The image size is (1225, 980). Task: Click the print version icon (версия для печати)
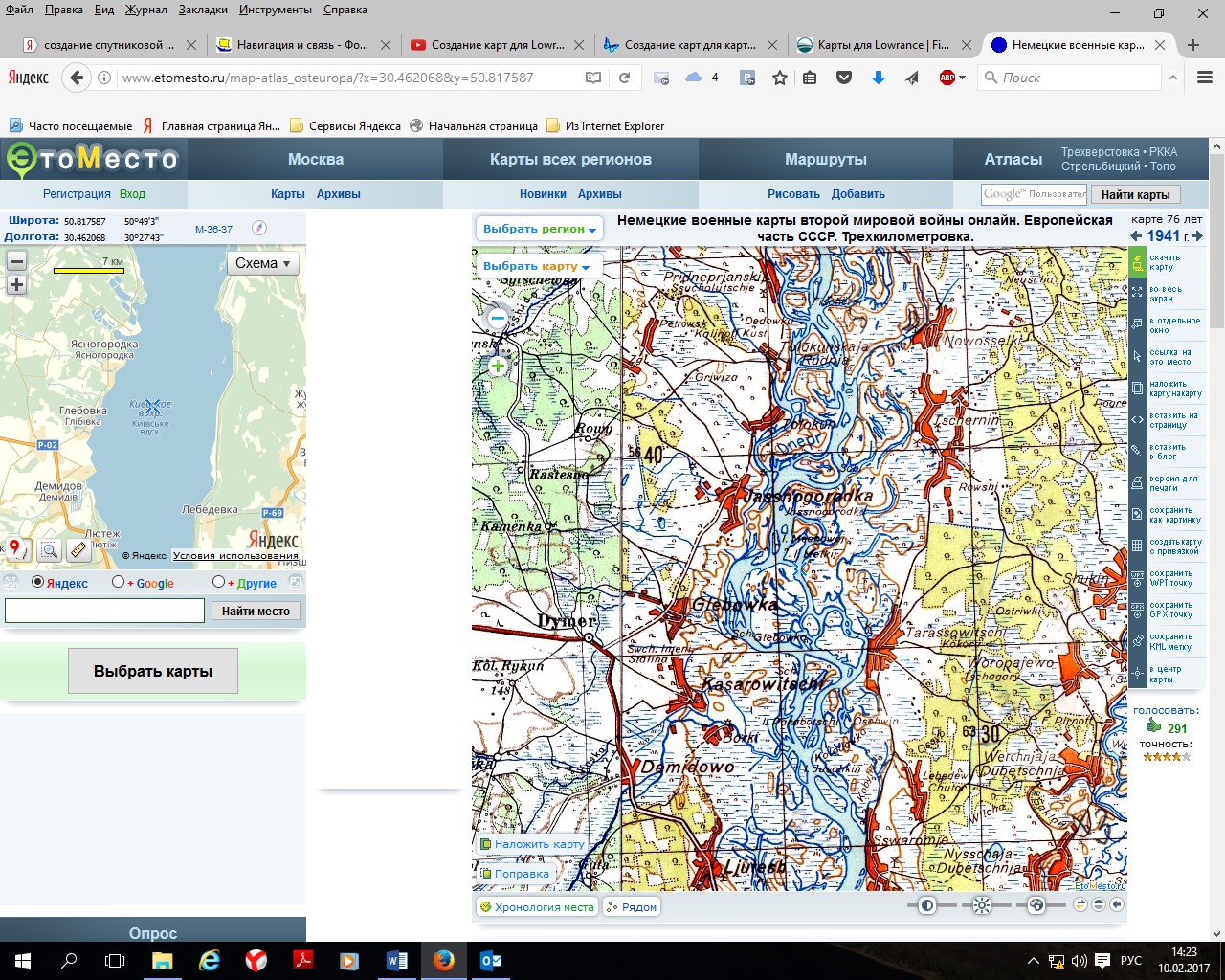click(x=1137, y=483)
